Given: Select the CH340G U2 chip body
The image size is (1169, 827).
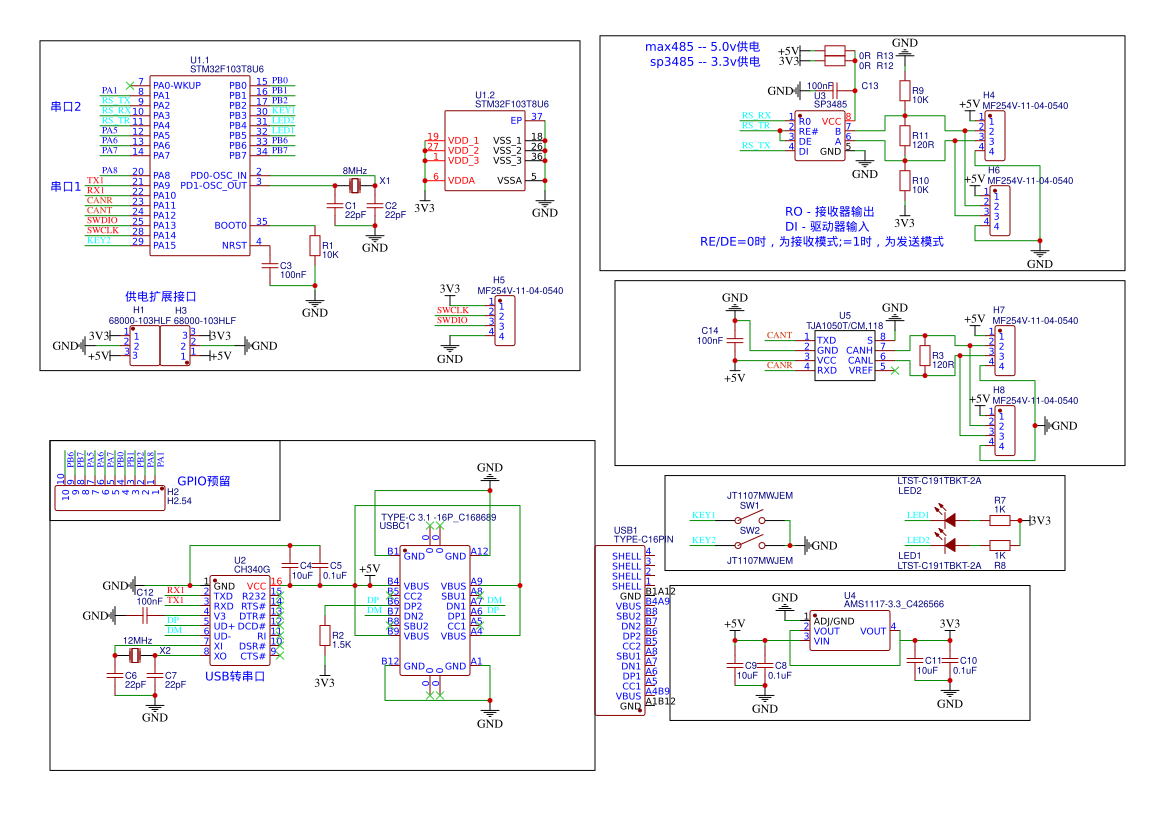Looking at the screenshot, I should click(240, 621).
